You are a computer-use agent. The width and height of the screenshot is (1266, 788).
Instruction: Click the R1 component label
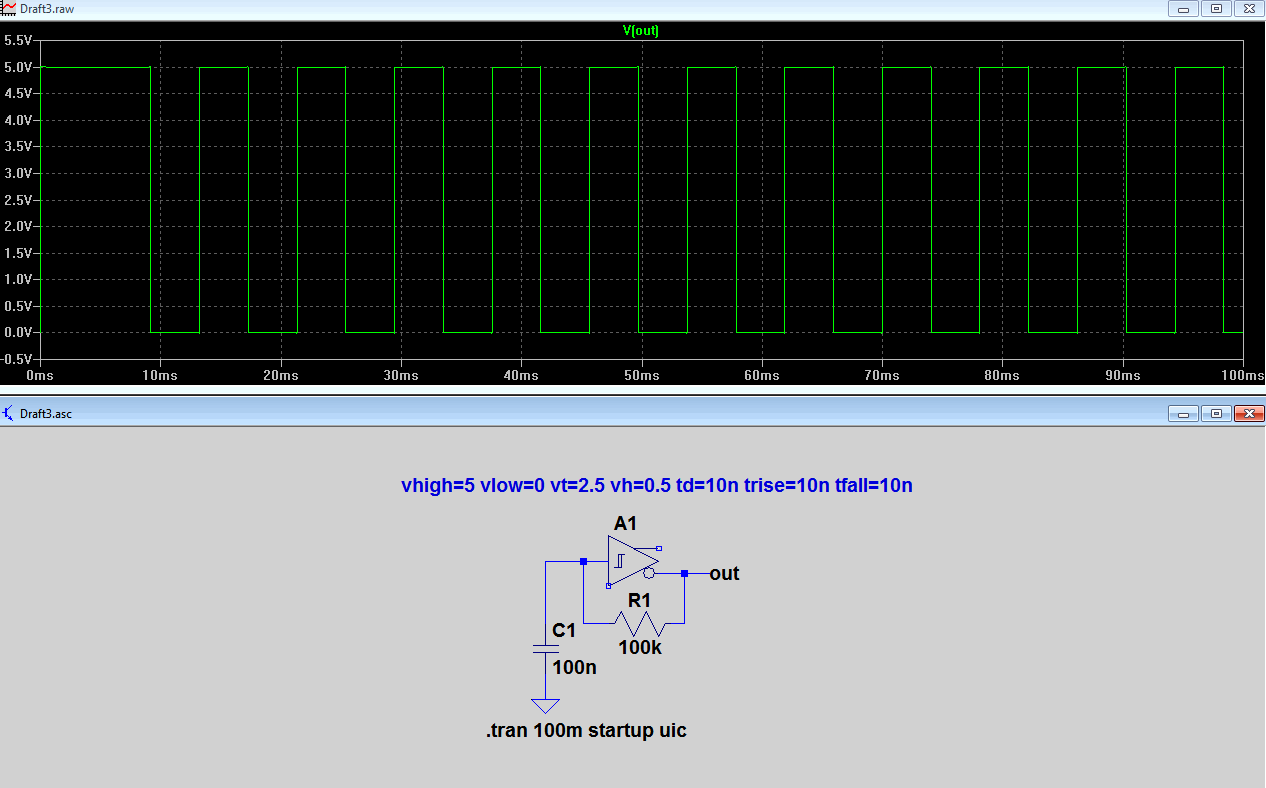[639, 600]
